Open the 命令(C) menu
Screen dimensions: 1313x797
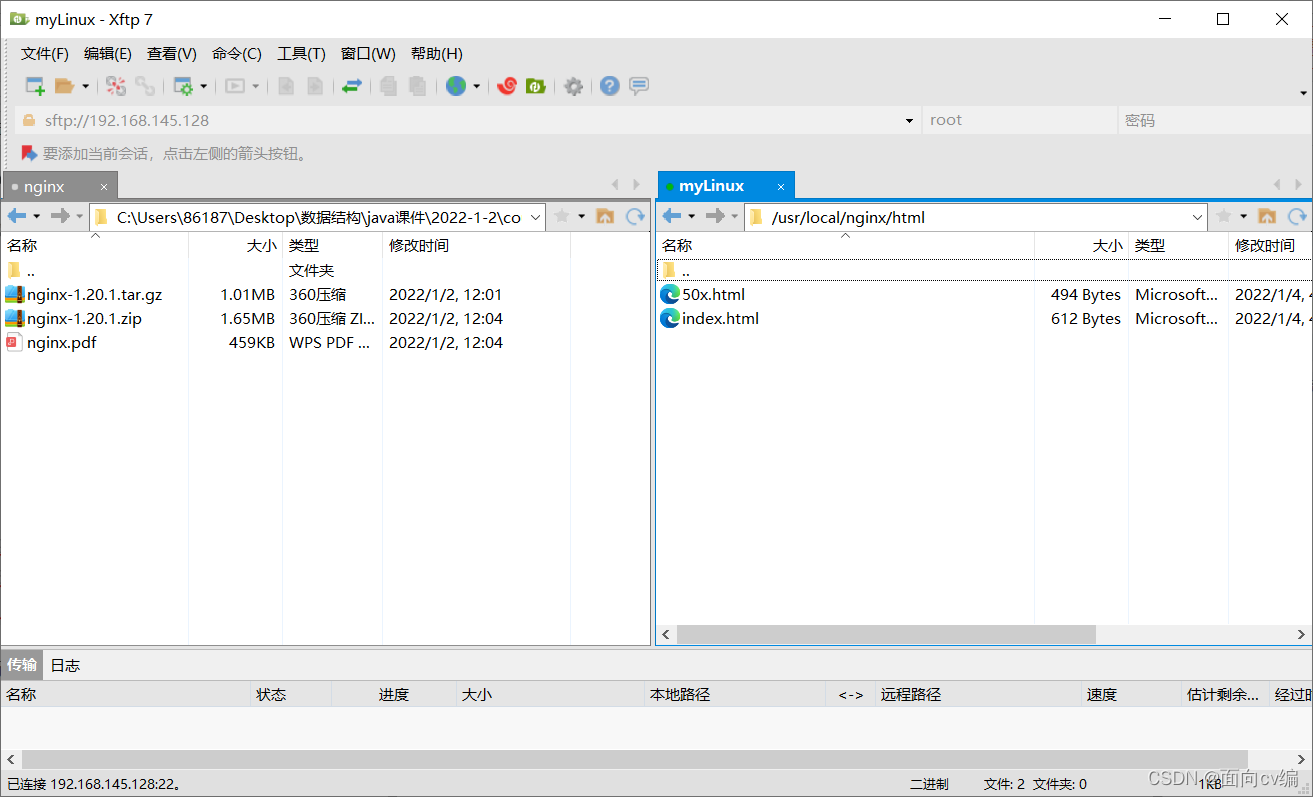pyautogui.click(x=237, y=54)
